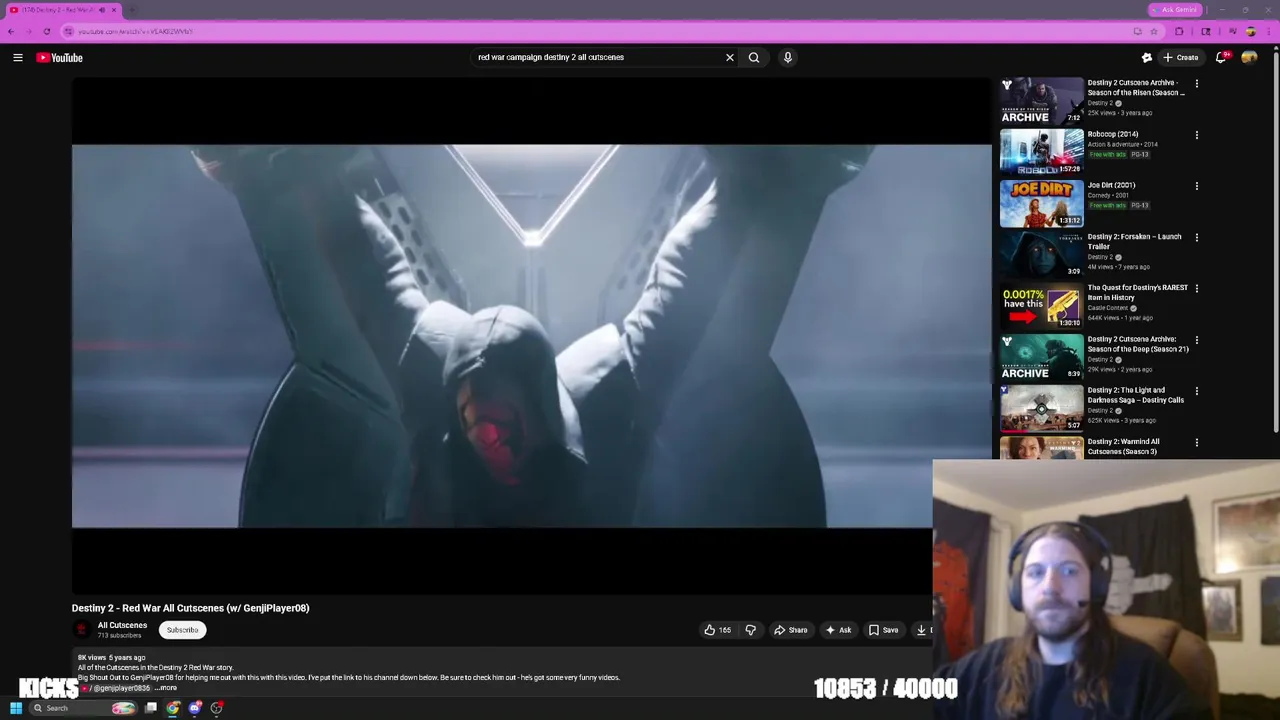The width and height of the screenshot is (1280, 720).
Task: Click the page vertical scrollbar
Action: click(x=1276, y=240)
